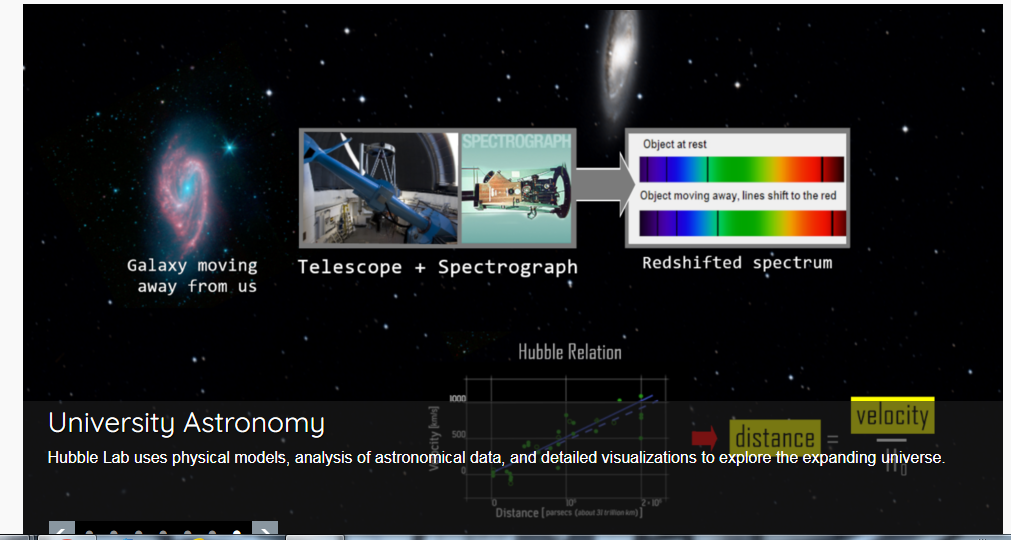
Task: Click the 'Galaxy moving away from us' caption
Action: 192,276
